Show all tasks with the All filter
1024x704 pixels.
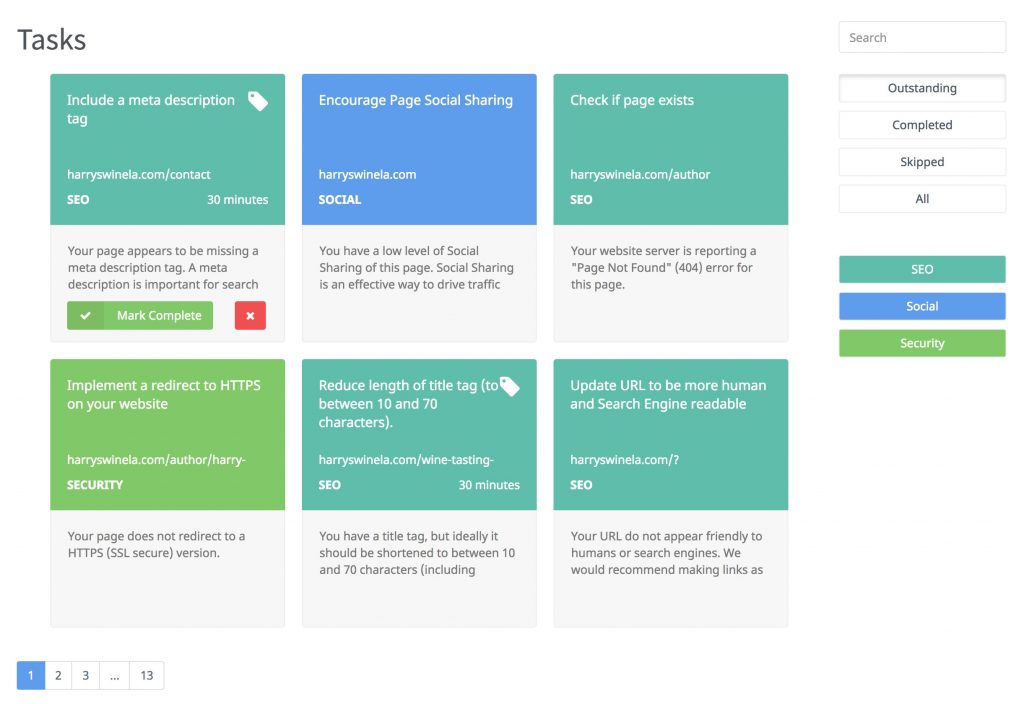tap(921, 198)
